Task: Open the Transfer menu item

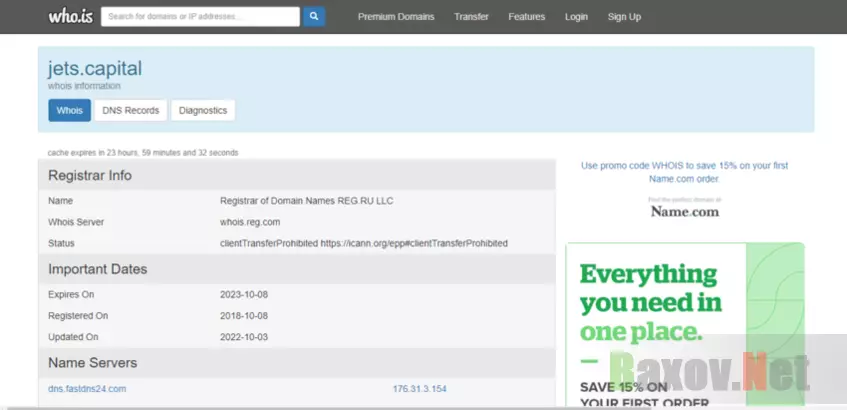Action: click(471, 17)
